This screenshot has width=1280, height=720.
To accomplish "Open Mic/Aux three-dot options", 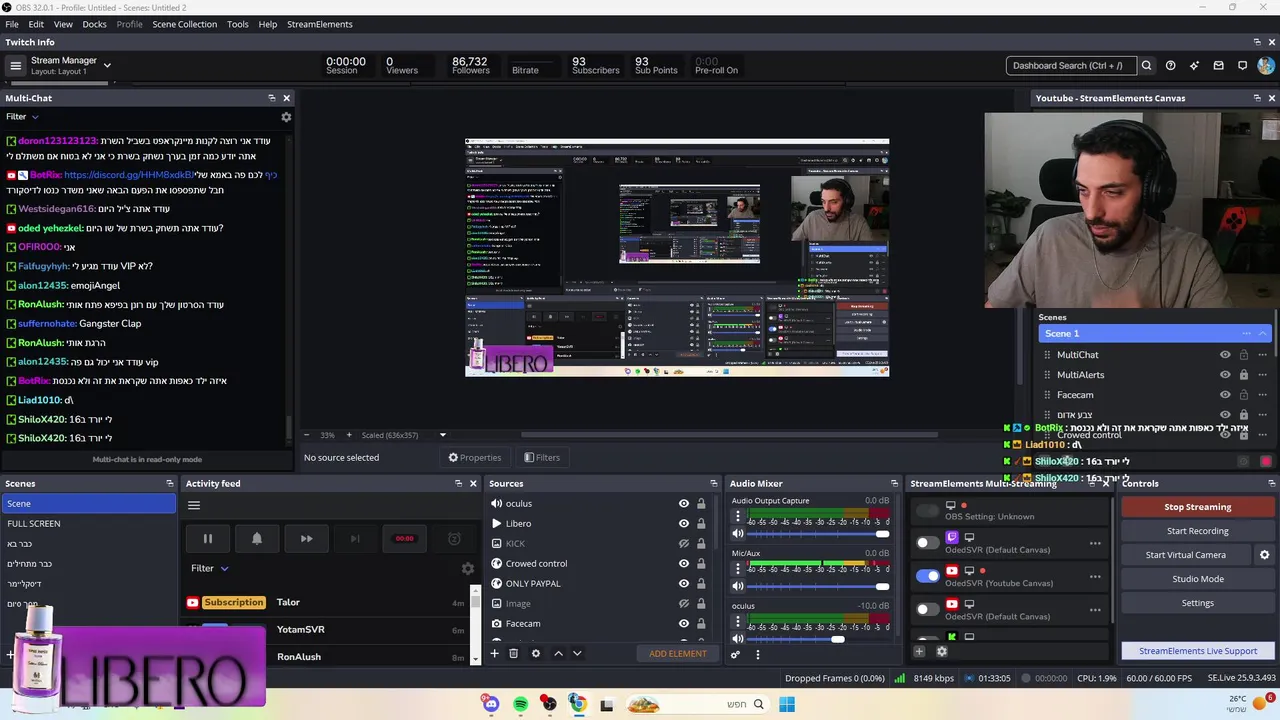I will coord(738,569).
